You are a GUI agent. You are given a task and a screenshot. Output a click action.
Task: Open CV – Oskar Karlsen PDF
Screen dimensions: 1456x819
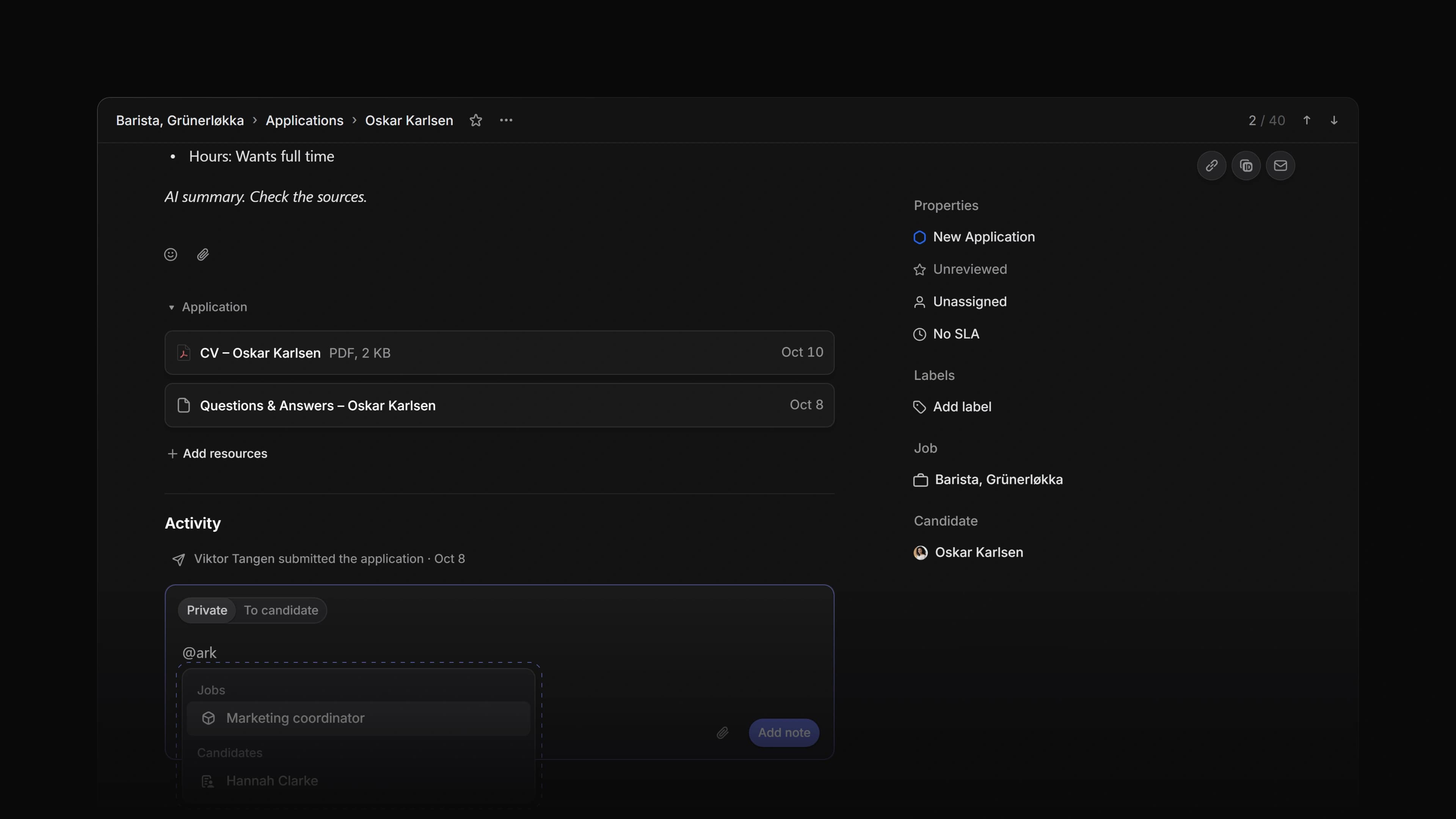[x=500, y=353]
